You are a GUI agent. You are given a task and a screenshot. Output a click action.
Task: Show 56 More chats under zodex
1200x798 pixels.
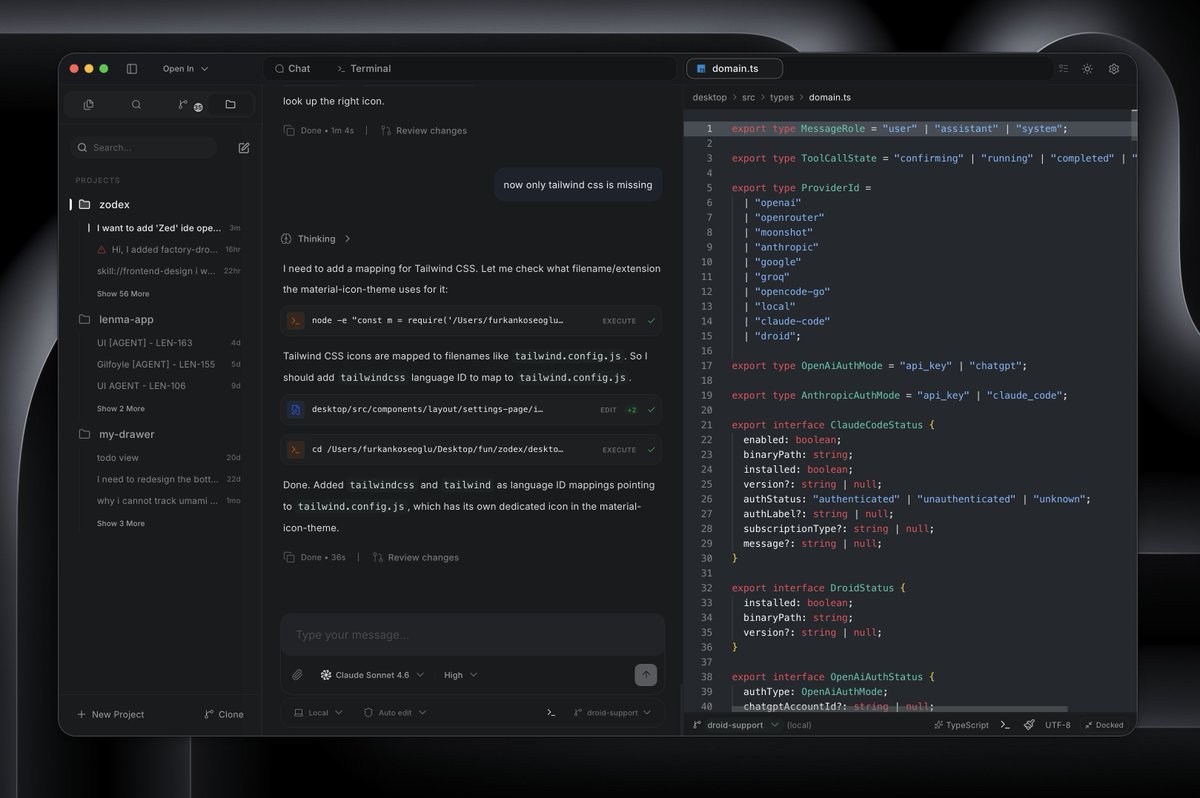123,294
